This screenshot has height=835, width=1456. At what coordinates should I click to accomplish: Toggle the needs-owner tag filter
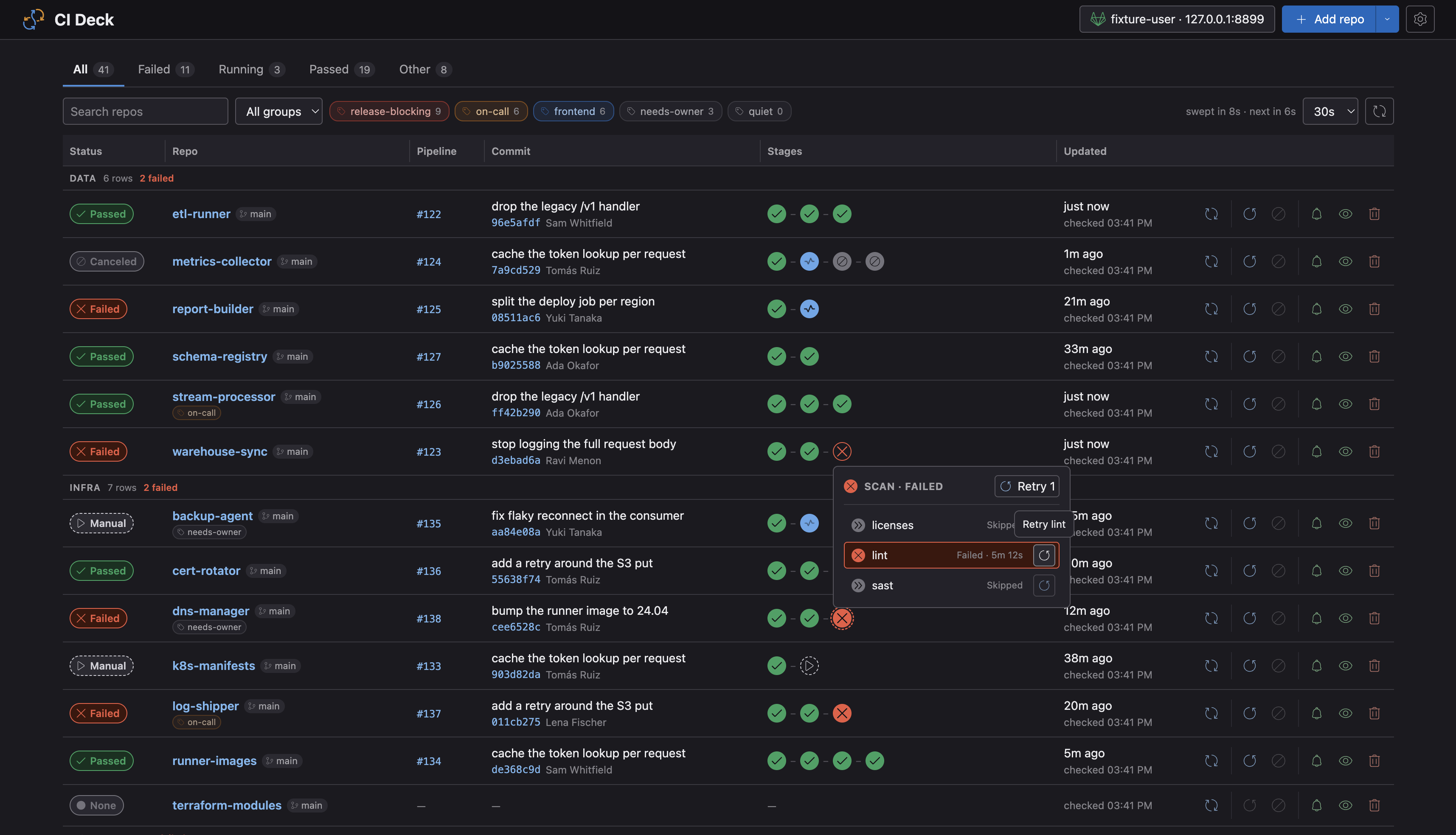coord(670,111)
